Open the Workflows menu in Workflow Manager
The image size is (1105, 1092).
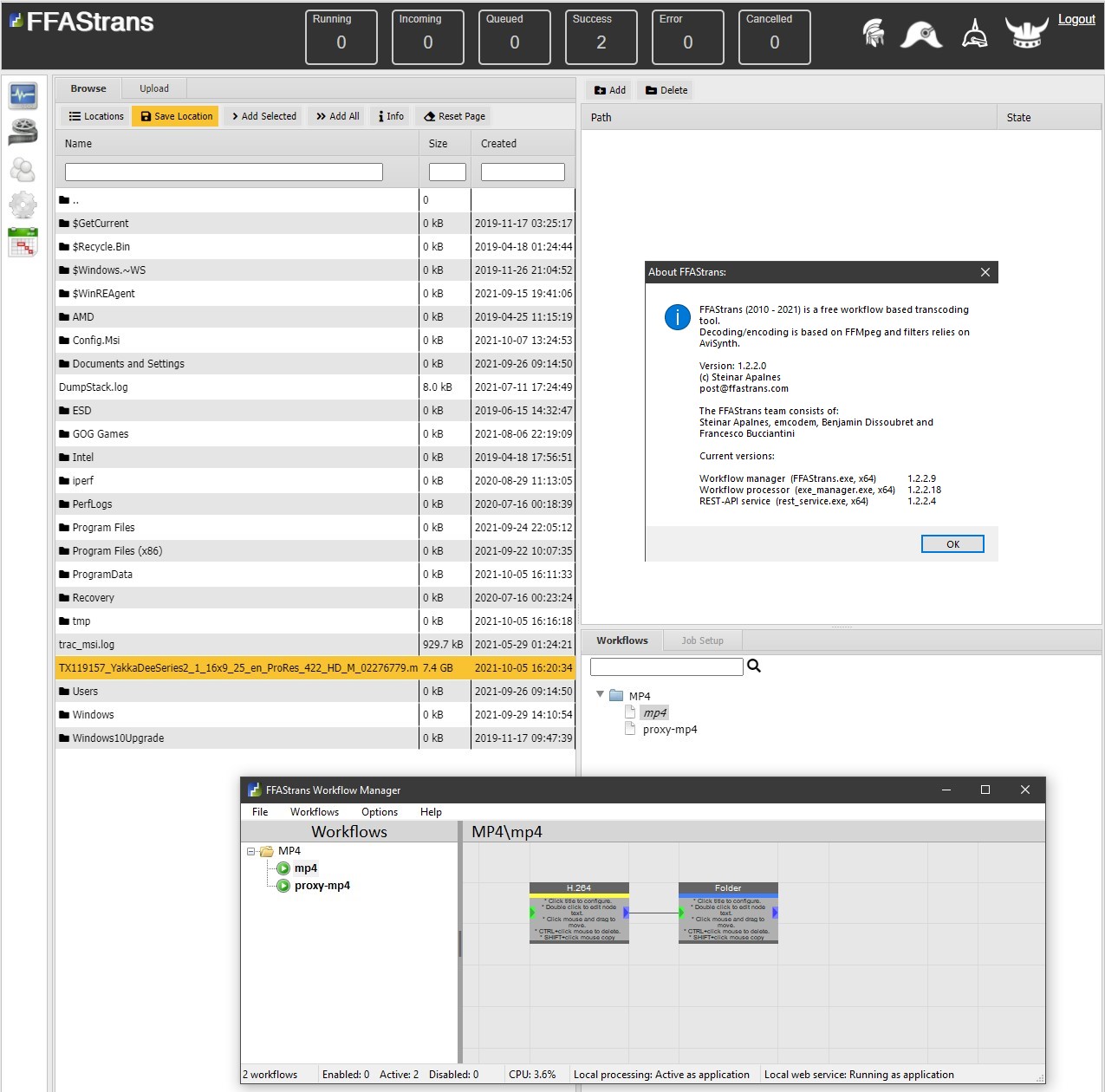tap(315, 812)
